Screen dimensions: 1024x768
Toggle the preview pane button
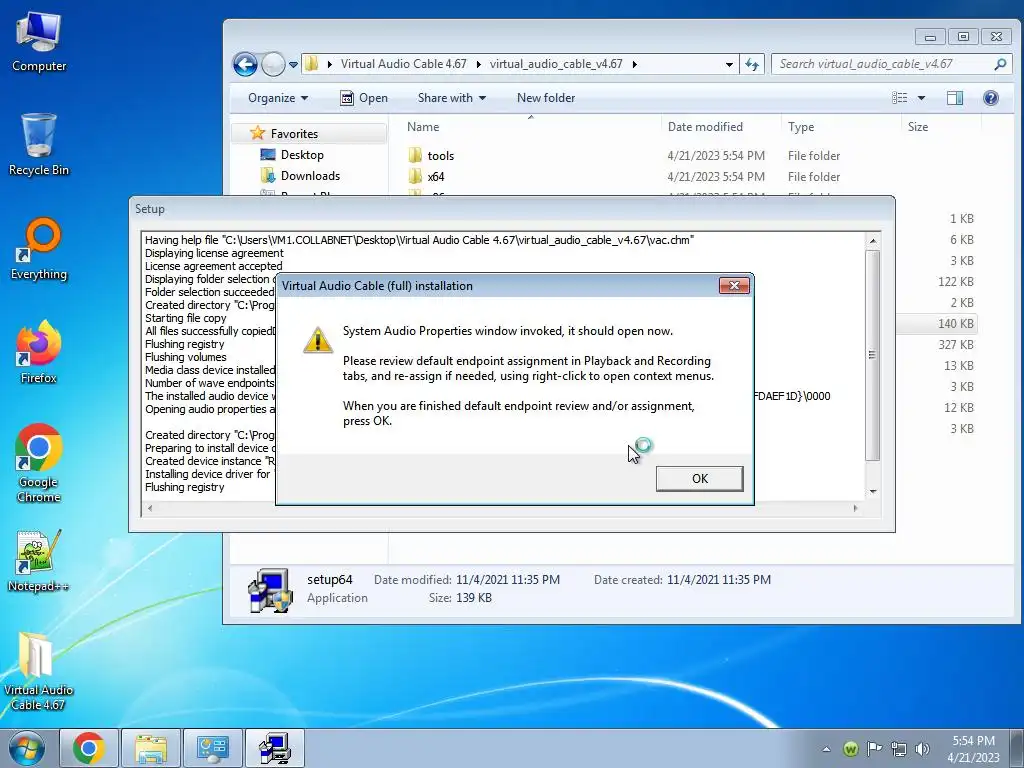[x=955, y=98]
